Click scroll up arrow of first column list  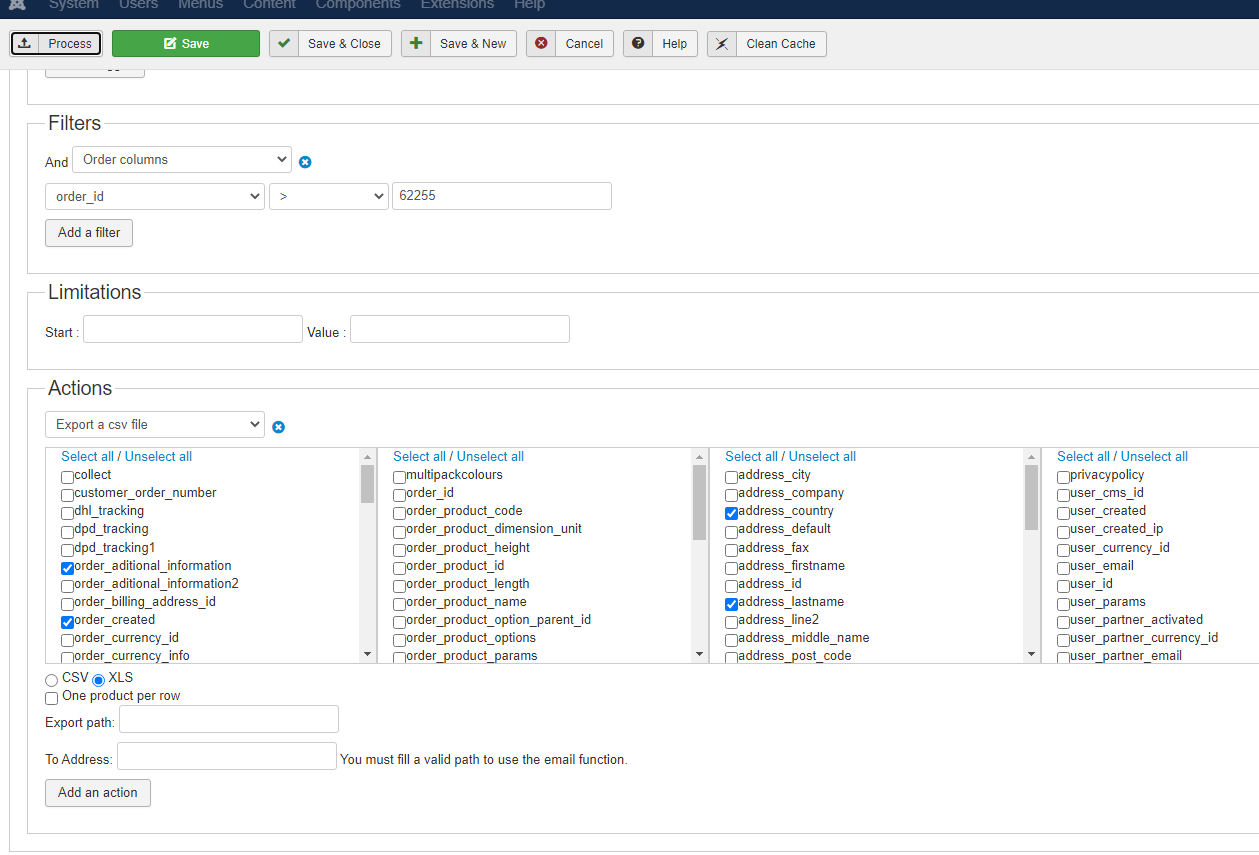367,457
